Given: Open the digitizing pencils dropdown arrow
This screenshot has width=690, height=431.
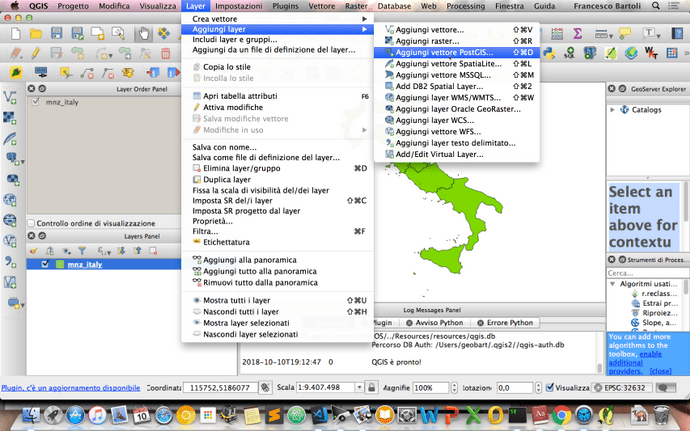Looking at the screenshot, I should coord(22,54).
